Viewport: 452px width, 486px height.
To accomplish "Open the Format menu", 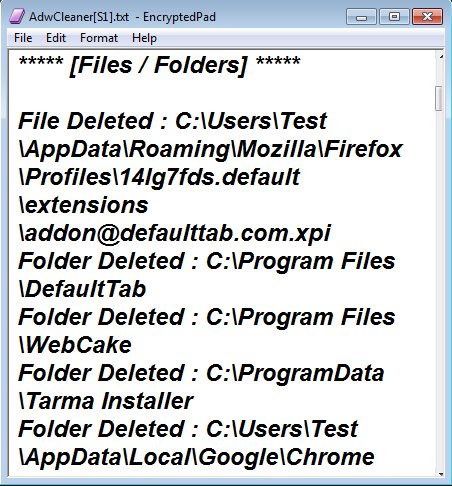I will click(99, 38).
